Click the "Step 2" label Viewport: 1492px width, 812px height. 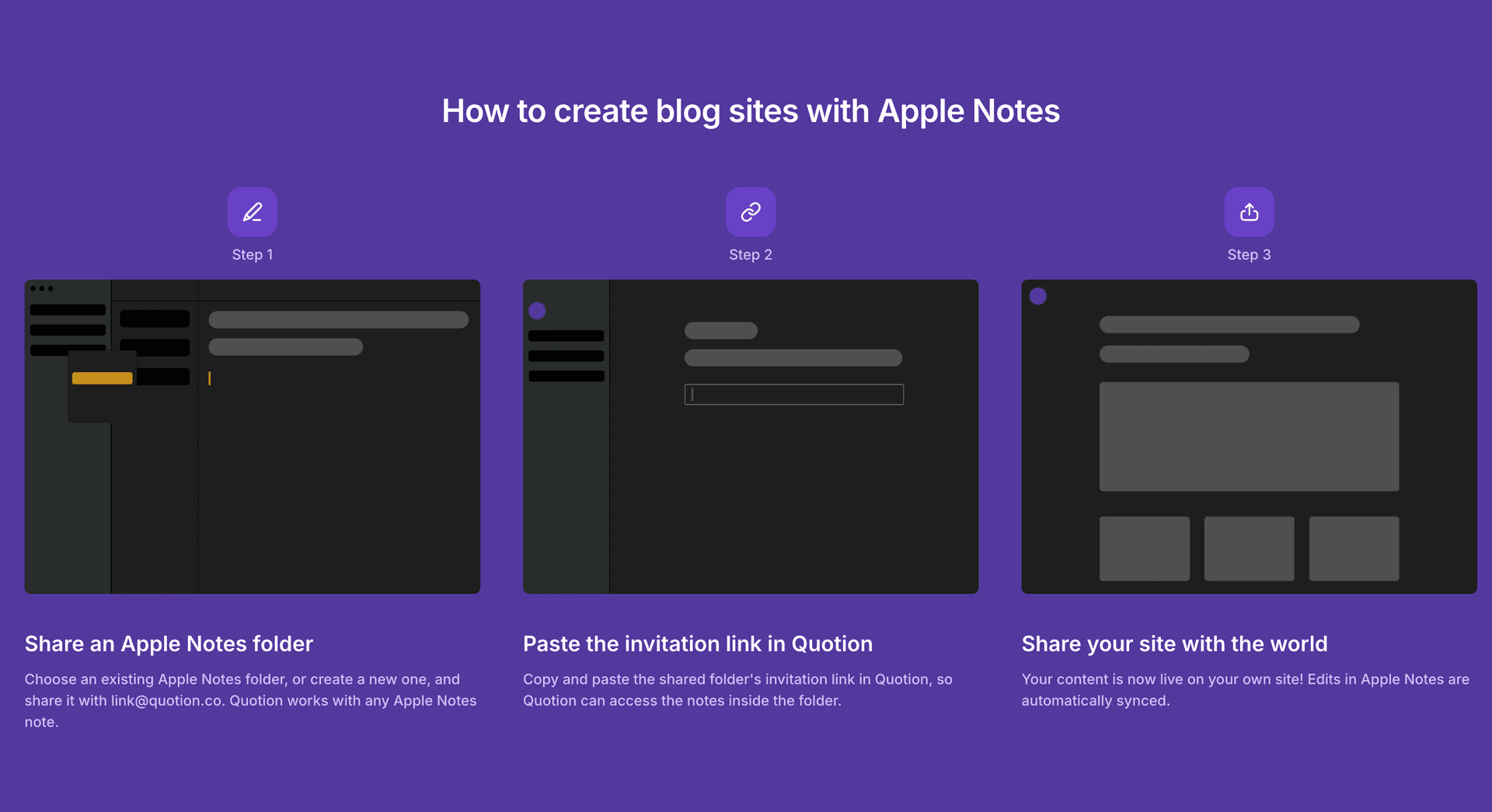(x=750, y=255)
